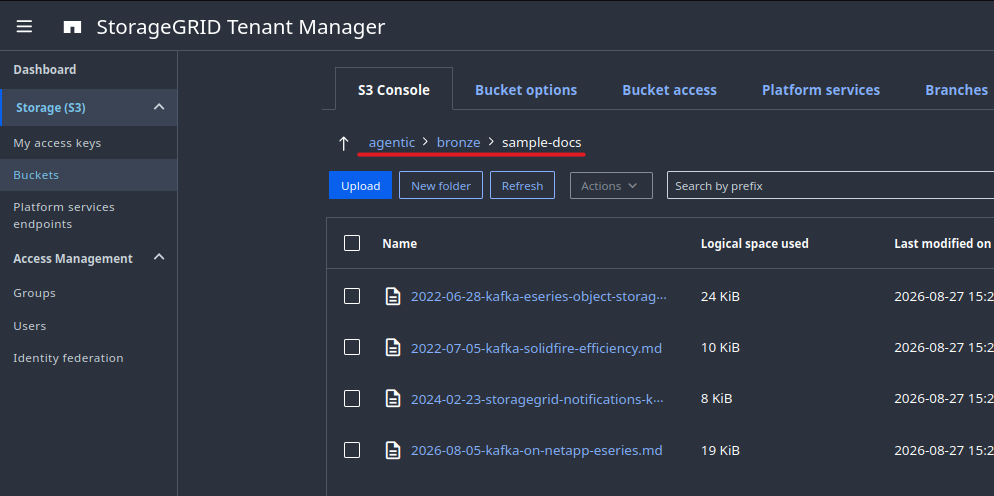Open the Platform services tab

[821, 90]
